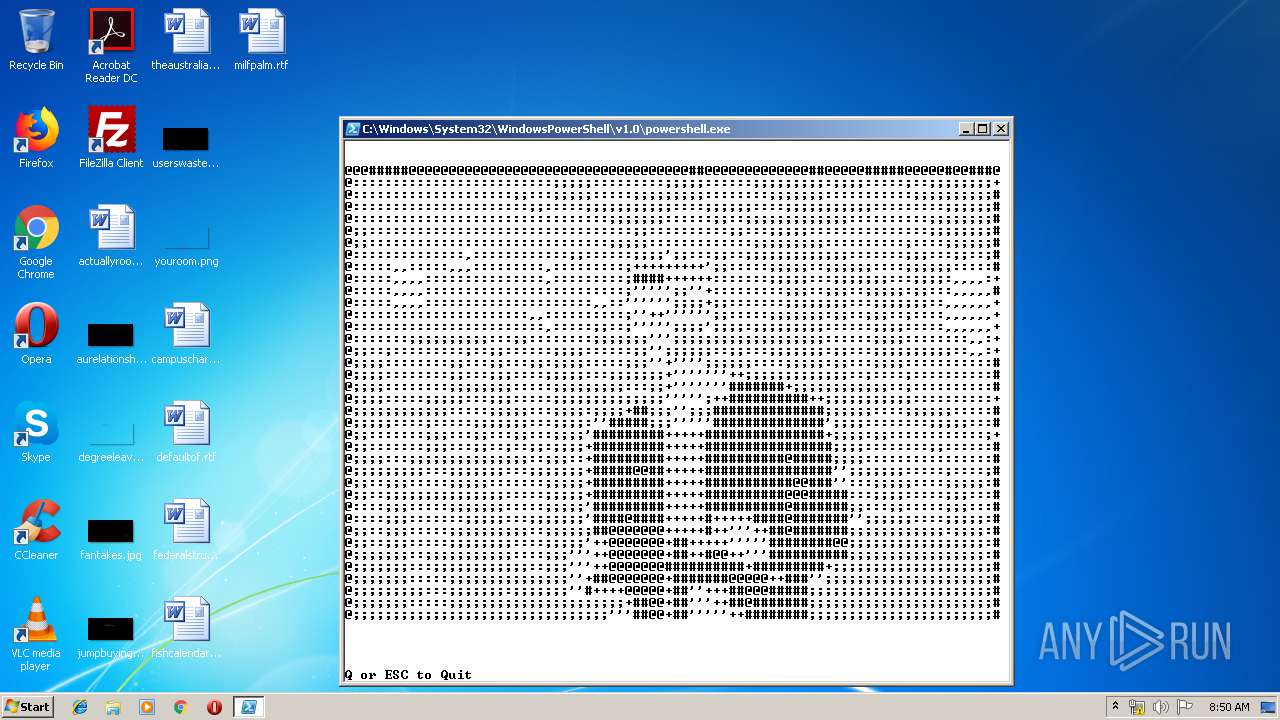The height and width of the screenshot is (720, 1280).
Task: Close the PowerShell window
Action: pyautogui.click(x=1001, y=129)
